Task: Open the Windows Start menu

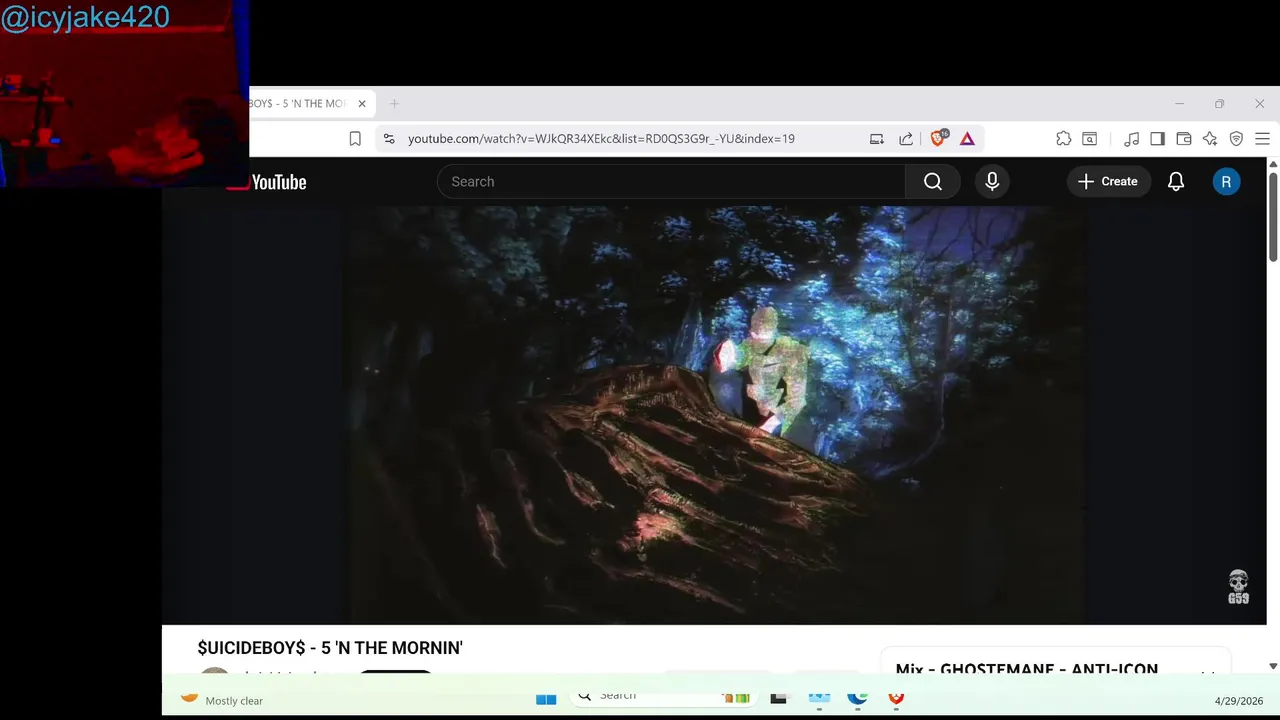Action: click(x=546, y=698)
